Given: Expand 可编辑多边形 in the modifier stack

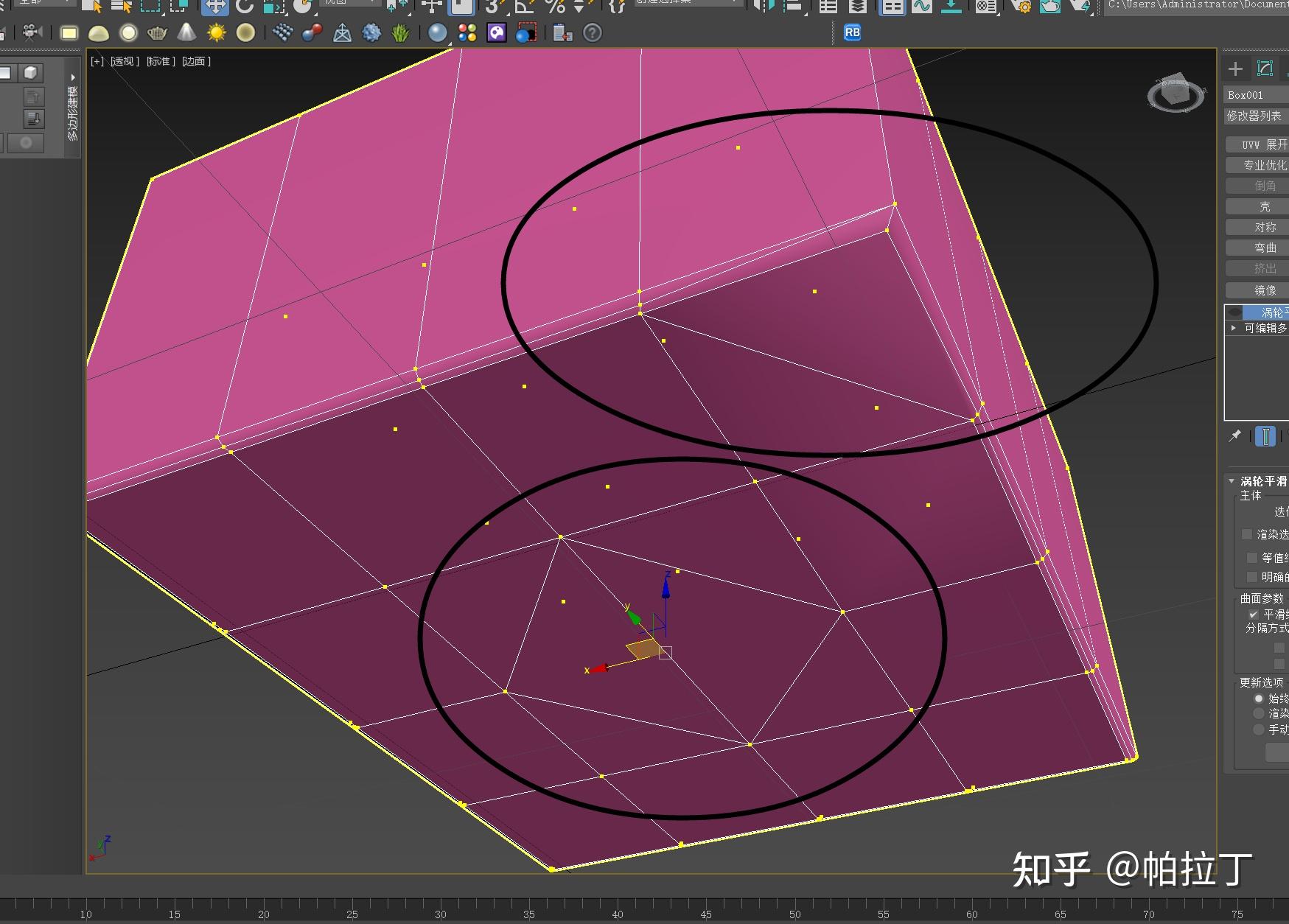Looking at the screenshot, I should point(1233,328).
